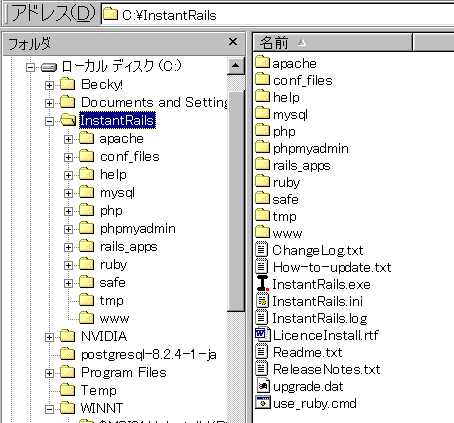
Task: Expand the rails_apps subfolder in tree
Action: (x=68, y=247)
